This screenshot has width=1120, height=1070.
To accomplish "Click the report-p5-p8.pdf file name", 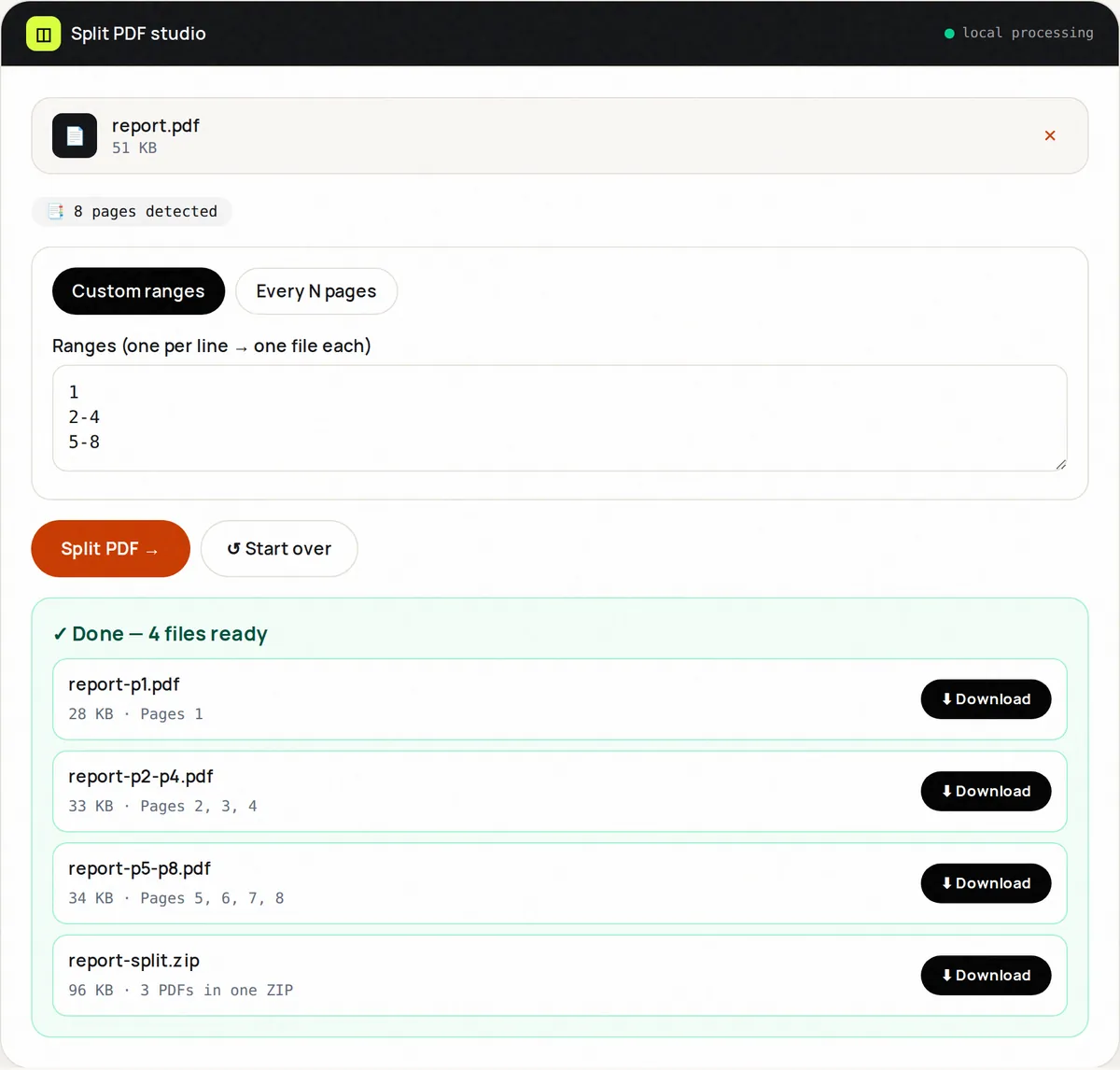I will pos(140,868).
